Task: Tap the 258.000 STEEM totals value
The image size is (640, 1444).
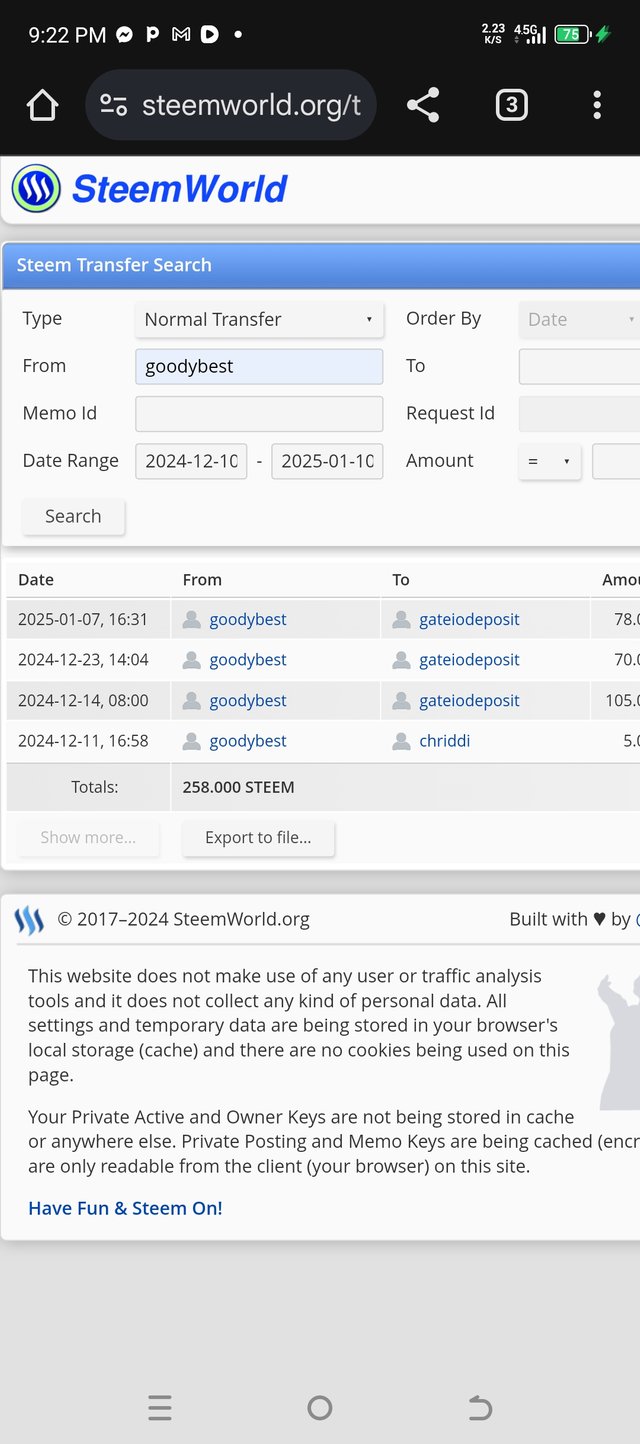Action: (x=238, y=787)
